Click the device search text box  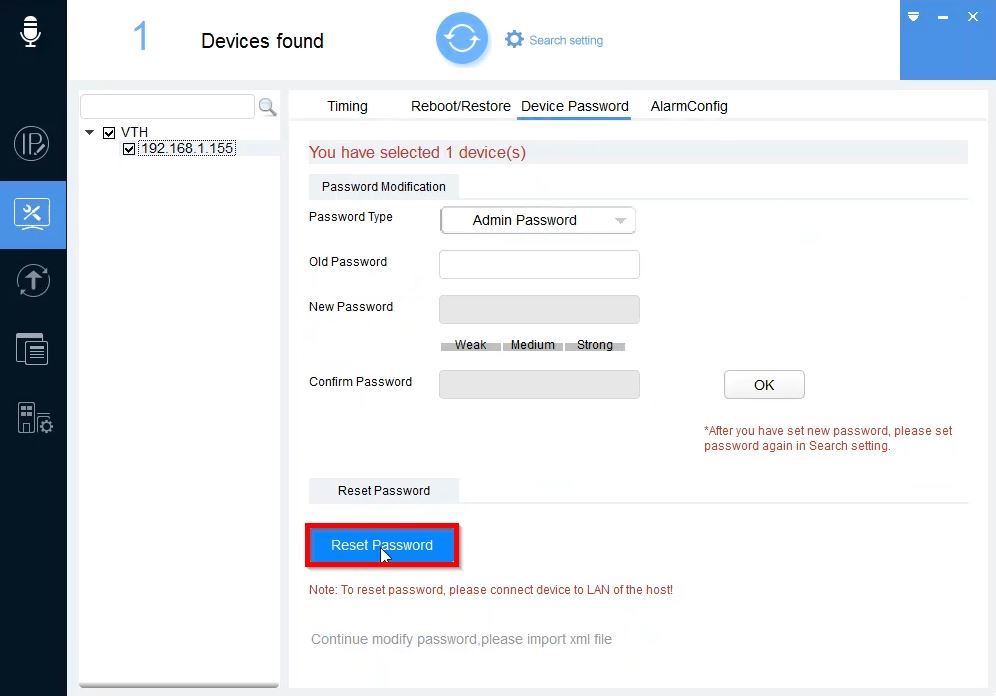tap(168, 106)
